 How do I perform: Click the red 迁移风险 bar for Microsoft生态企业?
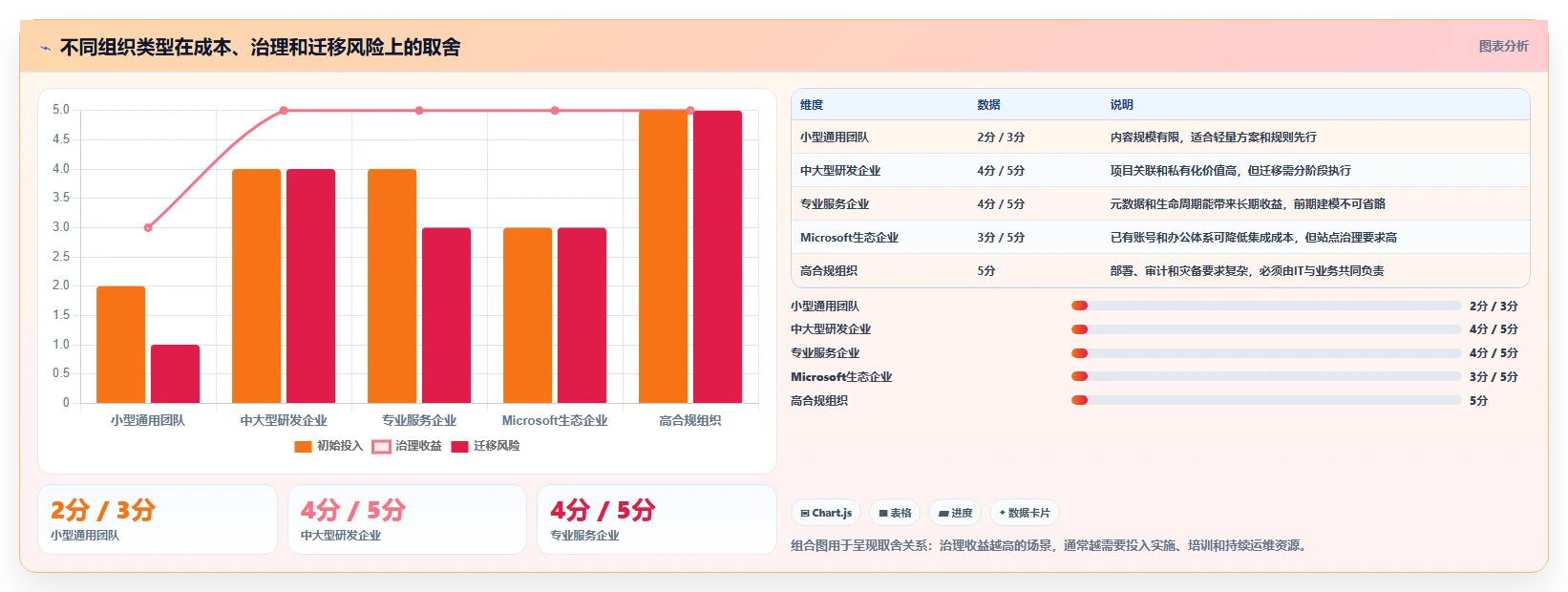tap(582, 315)
